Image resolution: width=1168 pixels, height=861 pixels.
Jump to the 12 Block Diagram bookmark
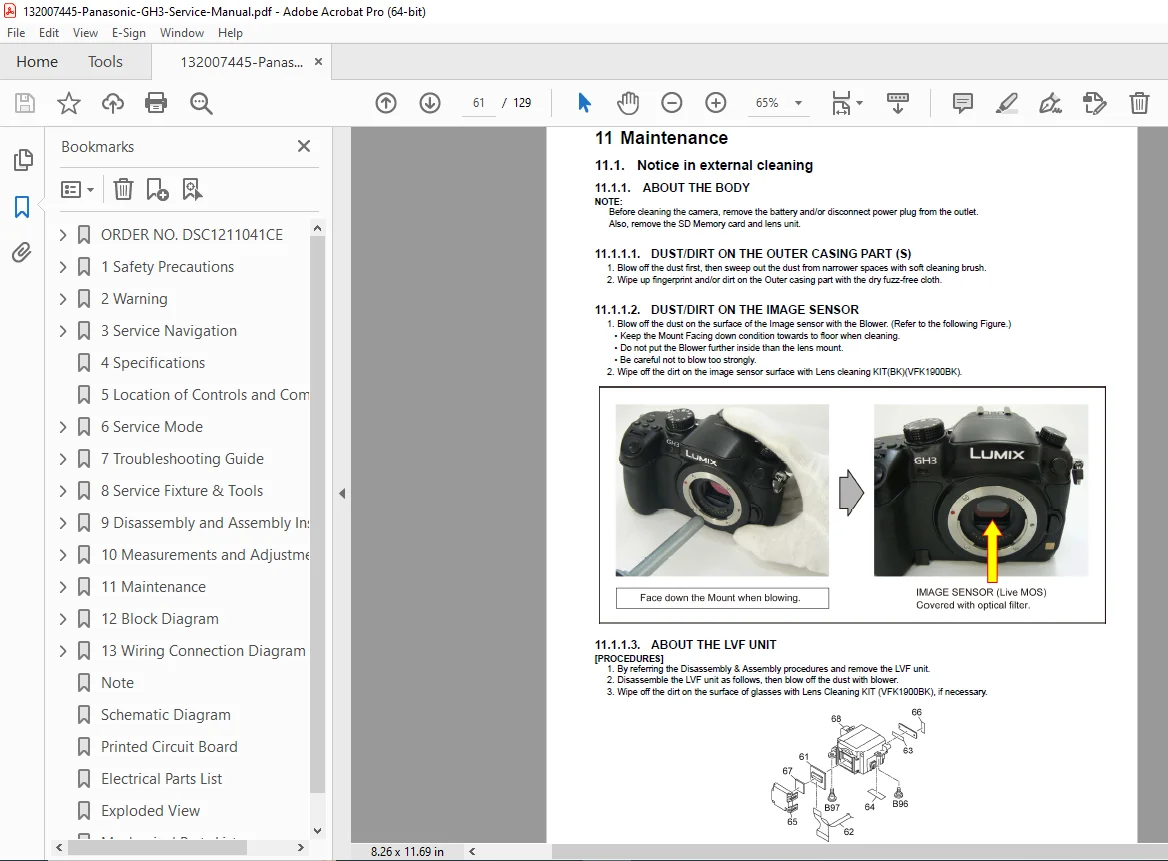(159, 619)
